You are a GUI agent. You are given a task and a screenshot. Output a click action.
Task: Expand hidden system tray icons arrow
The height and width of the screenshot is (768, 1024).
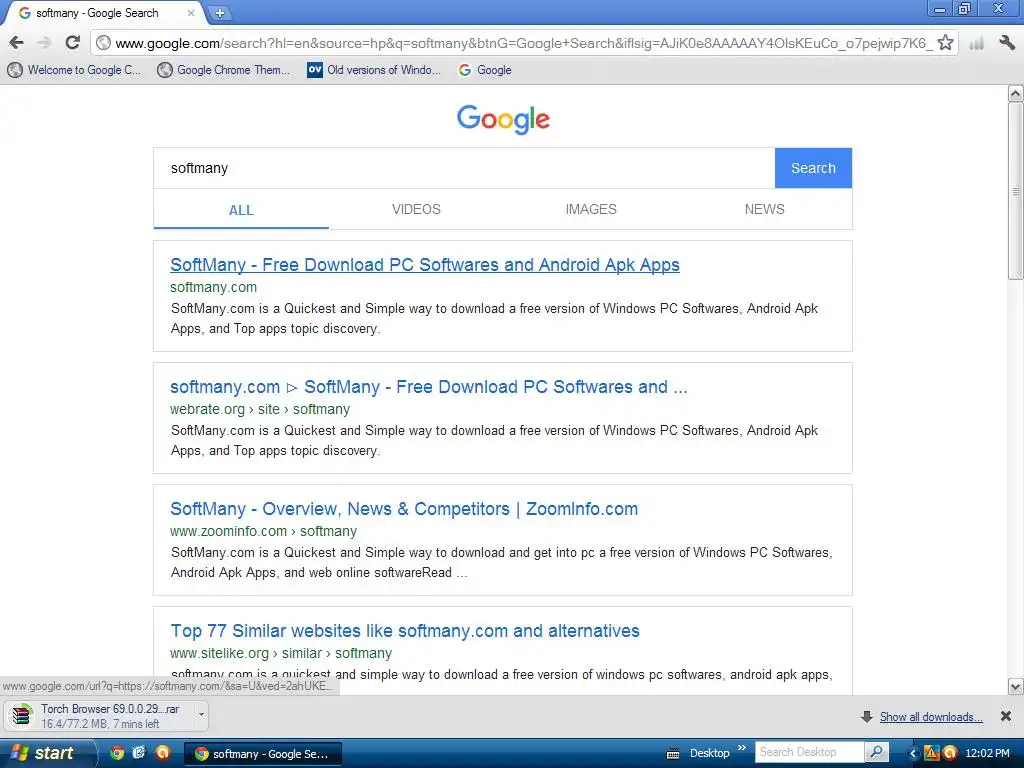913,754
